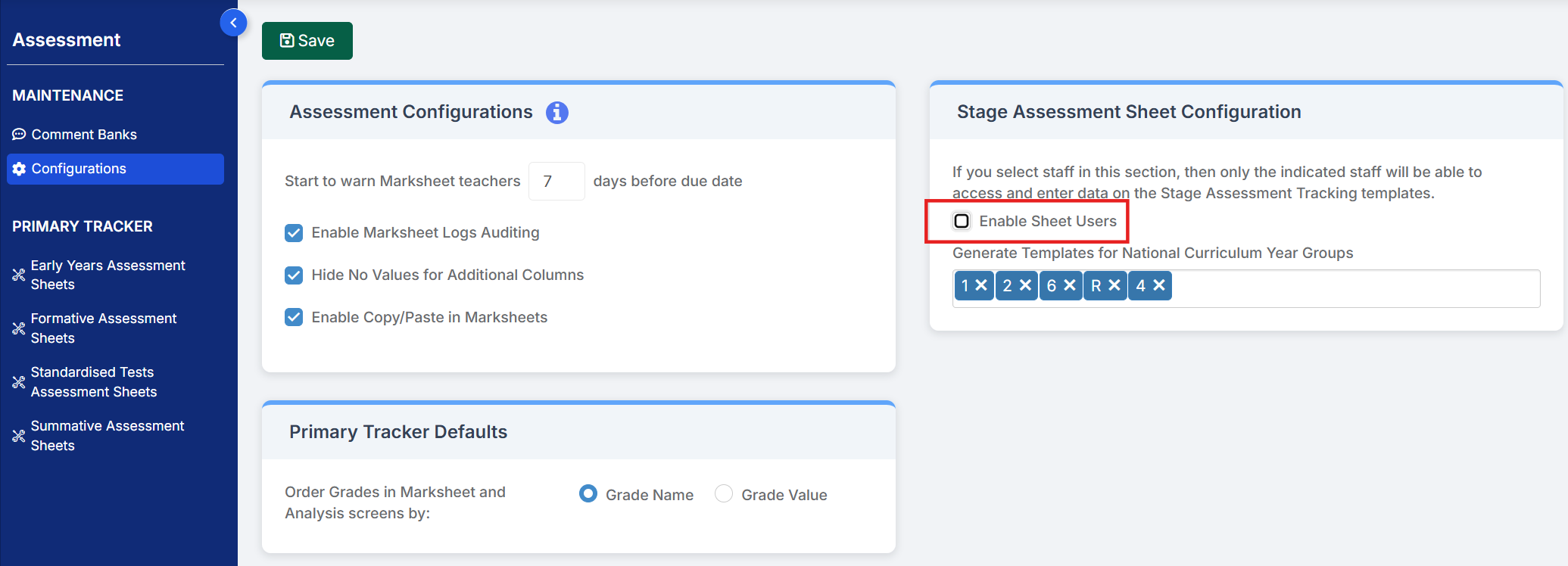The height and width of the screenshot is (566, 1568).
Task: Remove year group 2 tag
Action: 1025,285
